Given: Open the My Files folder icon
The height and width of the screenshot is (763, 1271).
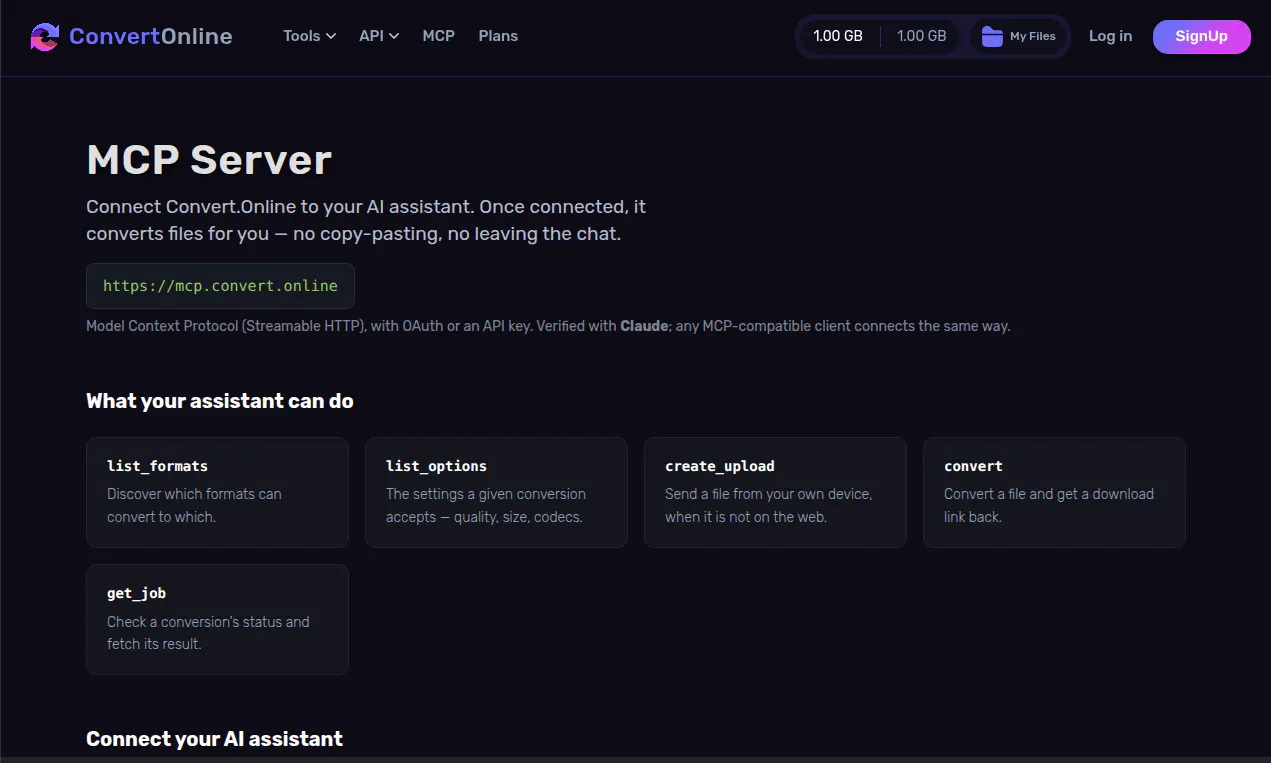Looking at the screenshot, I should (992, 37).
